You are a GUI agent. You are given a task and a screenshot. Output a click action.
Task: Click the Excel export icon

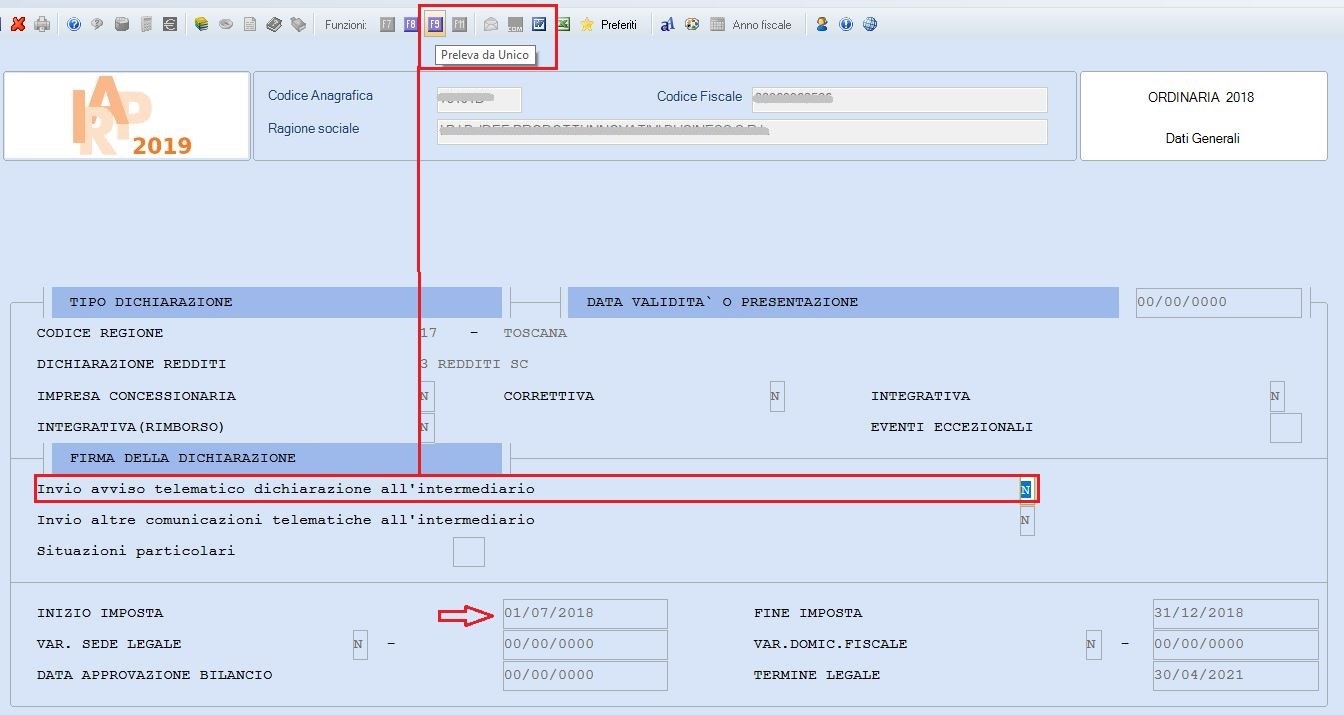563,24
